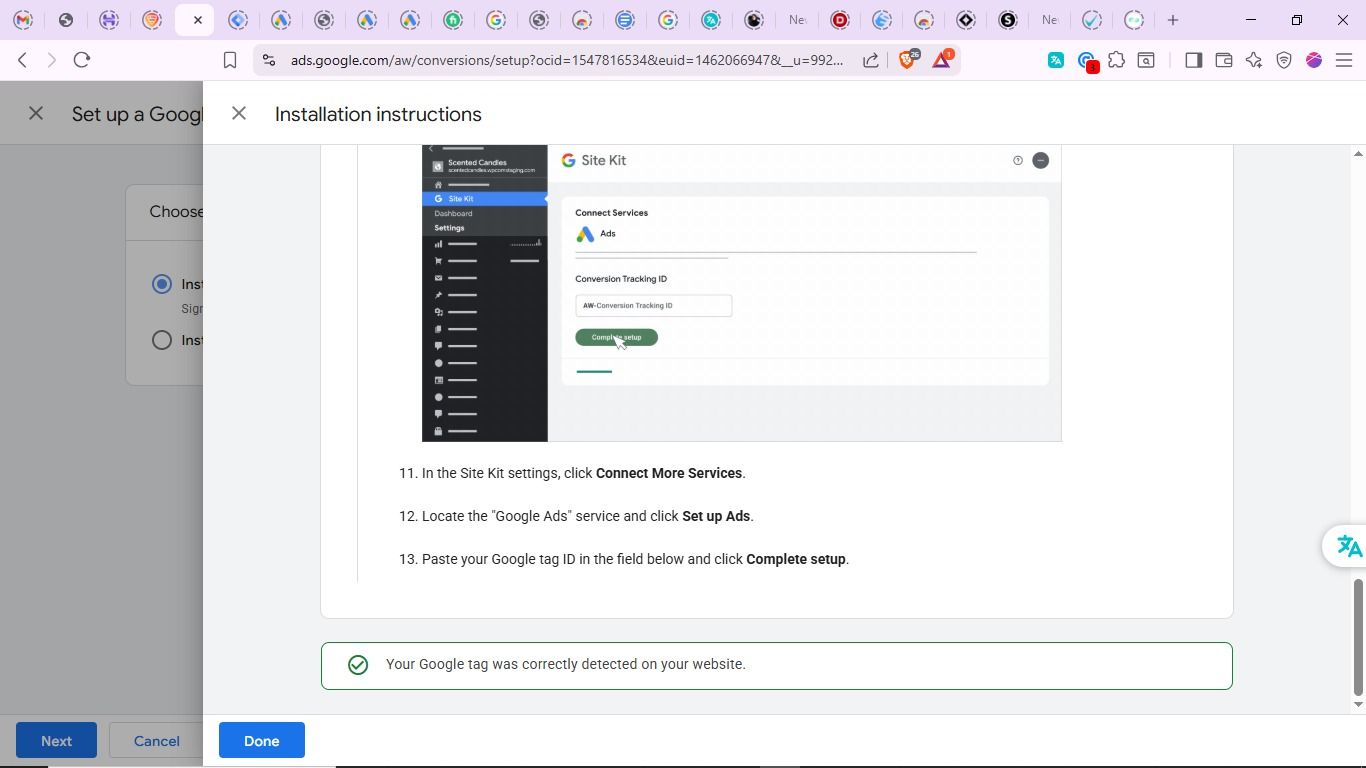This screenshot has height=768, width=1366.
Task: Reload the current page
Action: [83, 61]
